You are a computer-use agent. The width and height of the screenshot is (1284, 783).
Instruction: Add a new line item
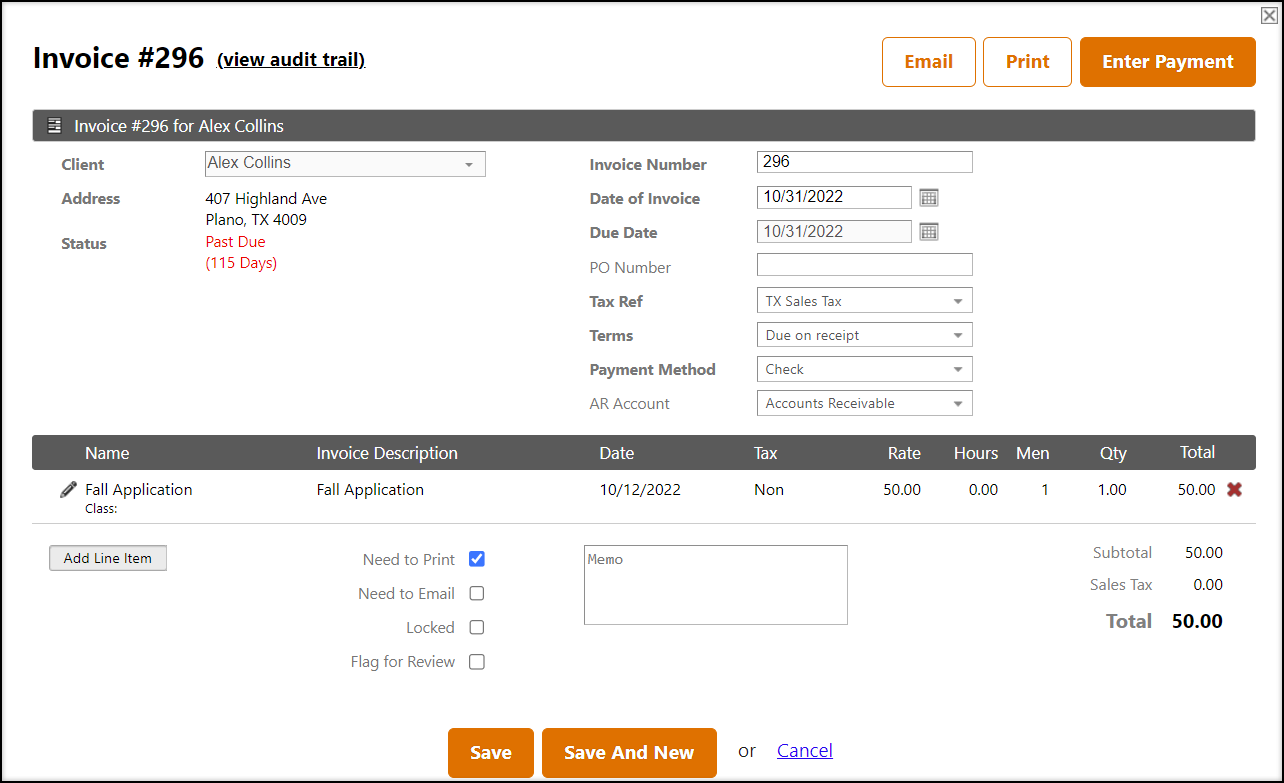coord(107,557)
